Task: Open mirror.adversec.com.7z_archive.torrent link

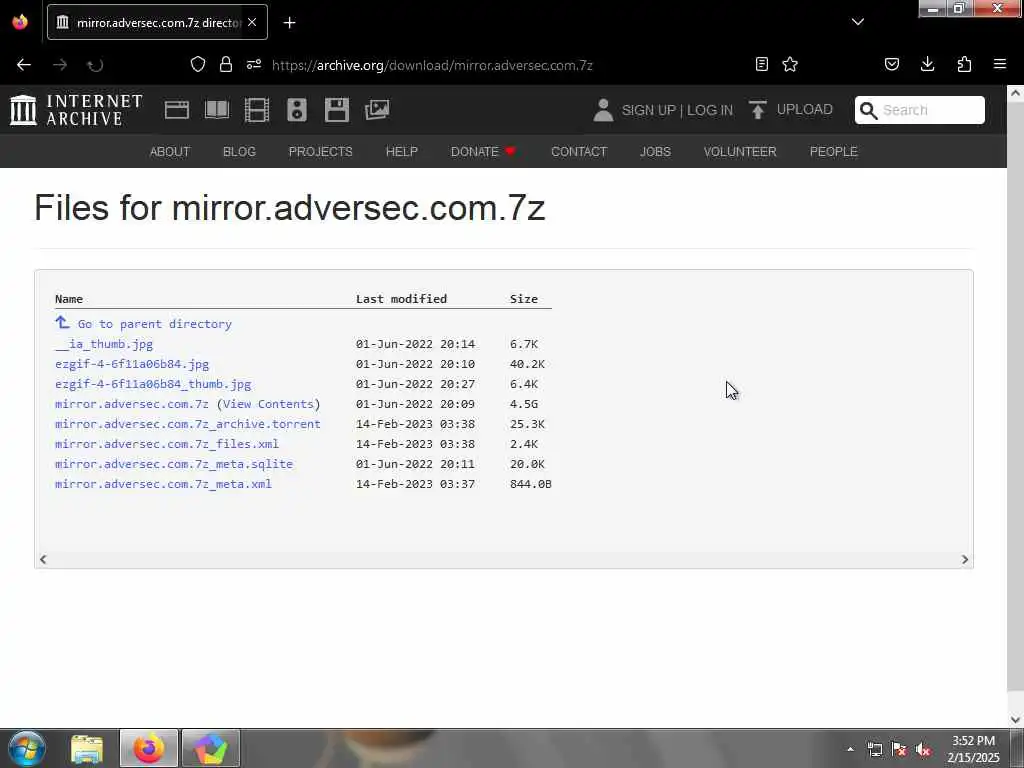Action: tap(187, 424)
